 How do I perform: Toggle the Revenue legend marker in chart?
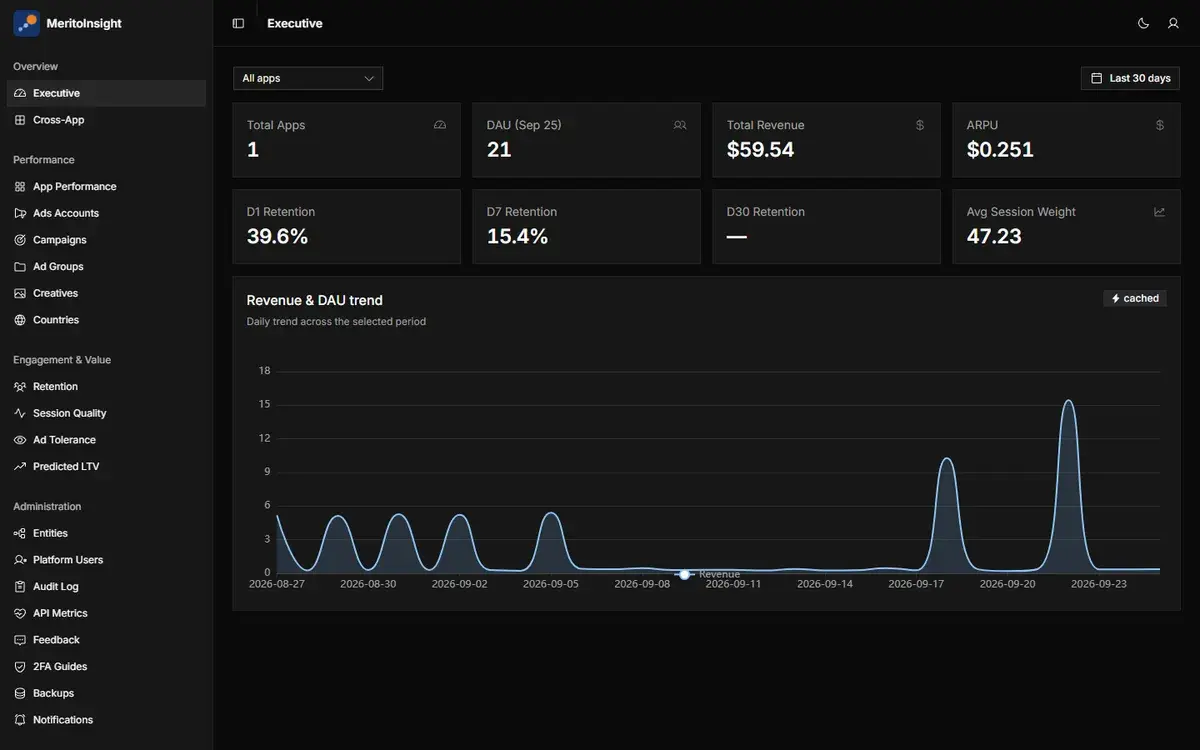click(684, 574)
